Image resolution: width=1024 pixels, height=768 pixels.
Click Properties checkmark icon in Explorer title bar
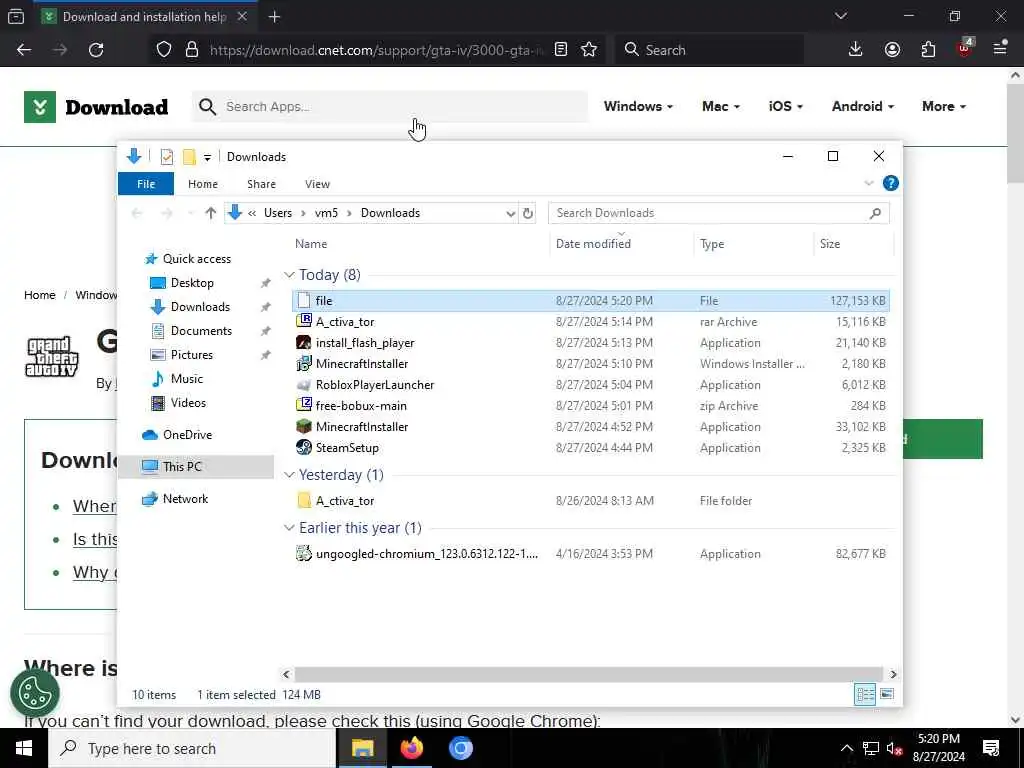[167, 157]
